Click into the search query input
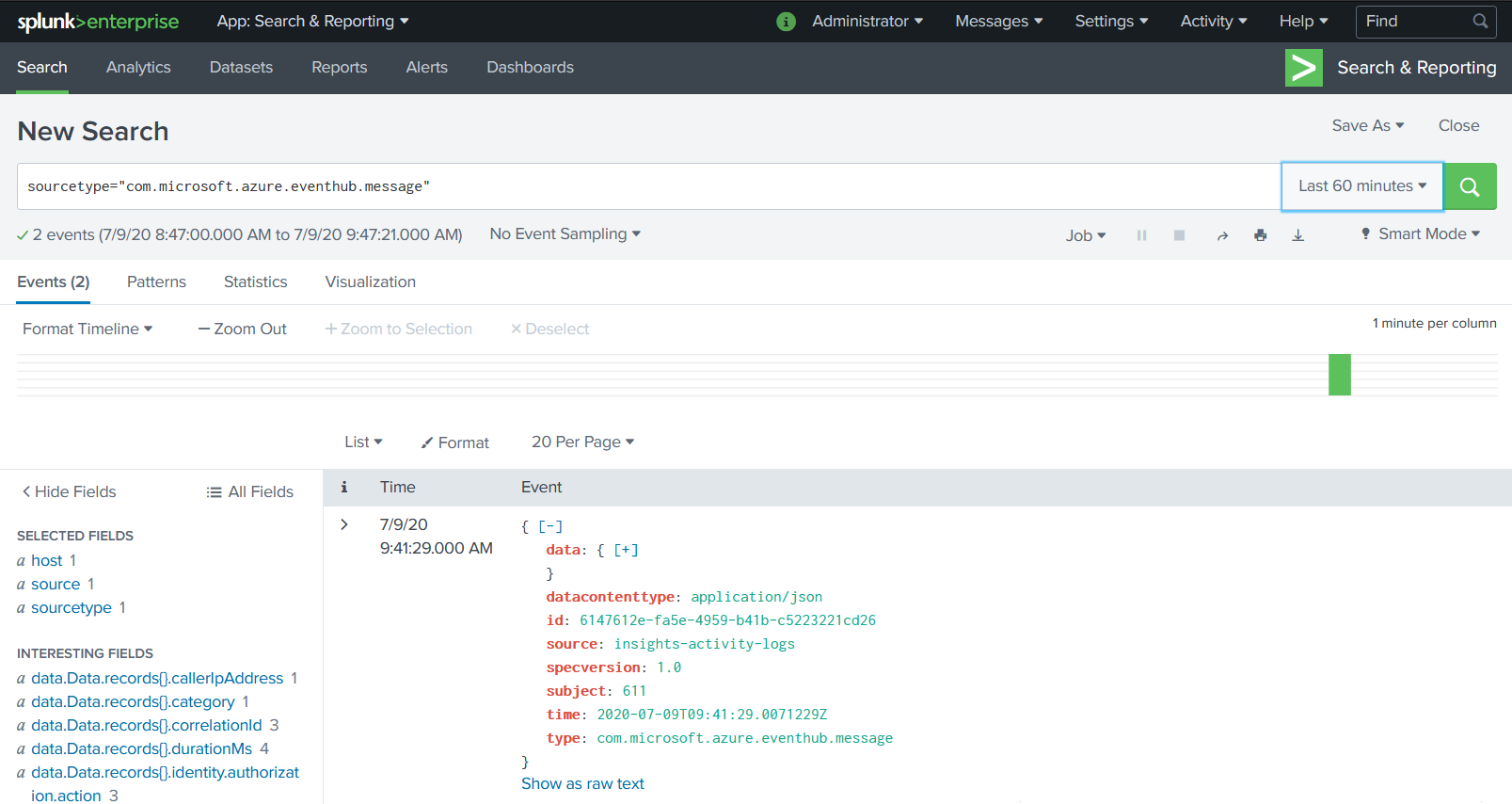 tap(649, 186)
